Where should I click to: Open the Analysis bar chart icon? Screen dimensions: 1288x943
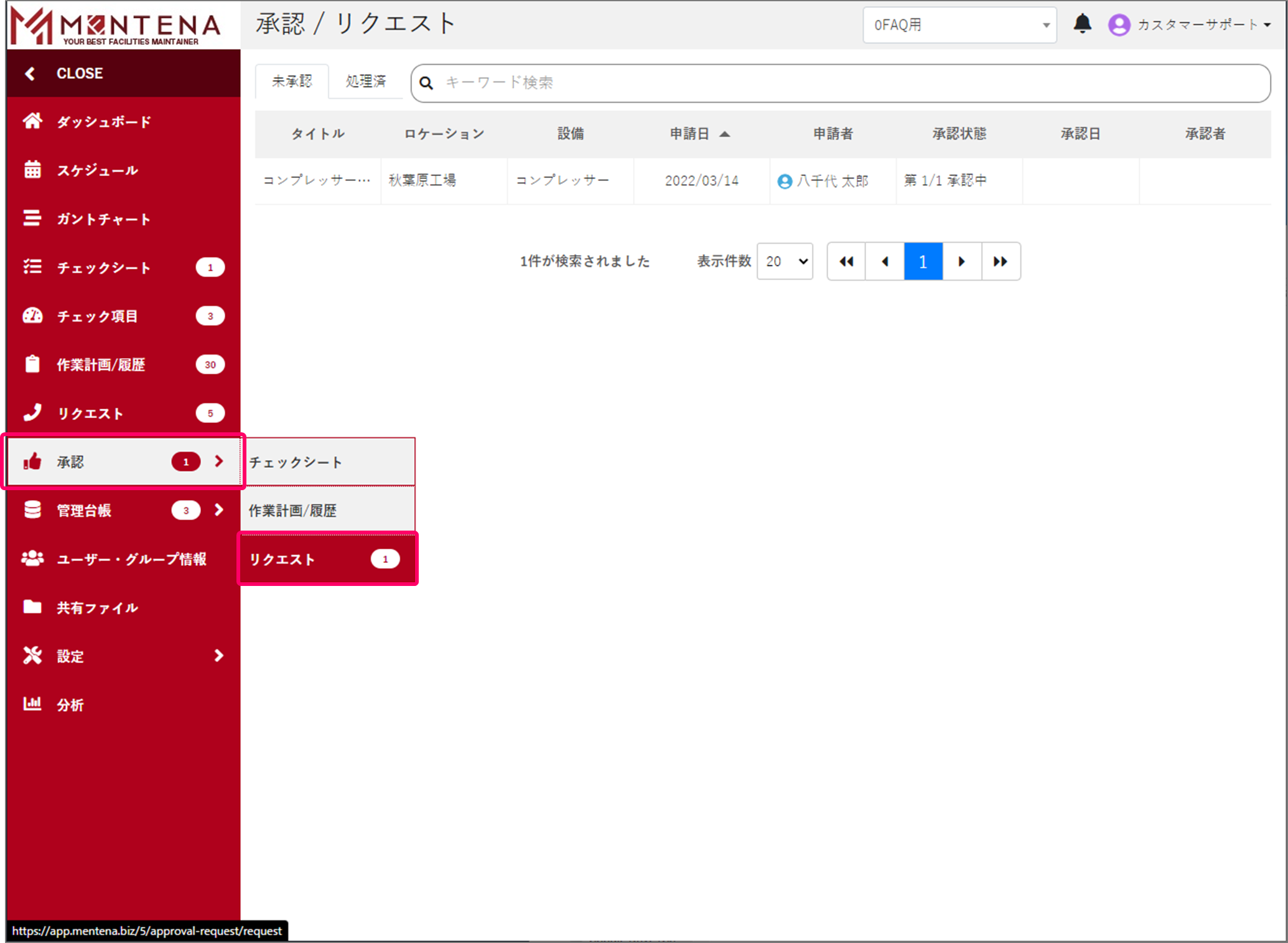[32, 704]
